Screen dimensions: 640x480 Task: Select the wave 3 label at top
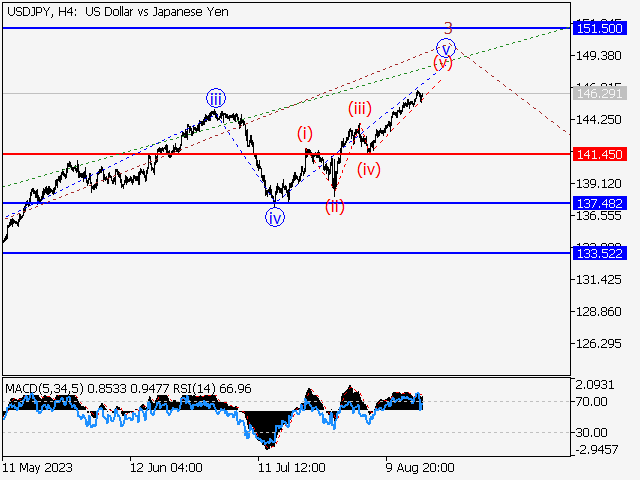[x=448, y=29]
